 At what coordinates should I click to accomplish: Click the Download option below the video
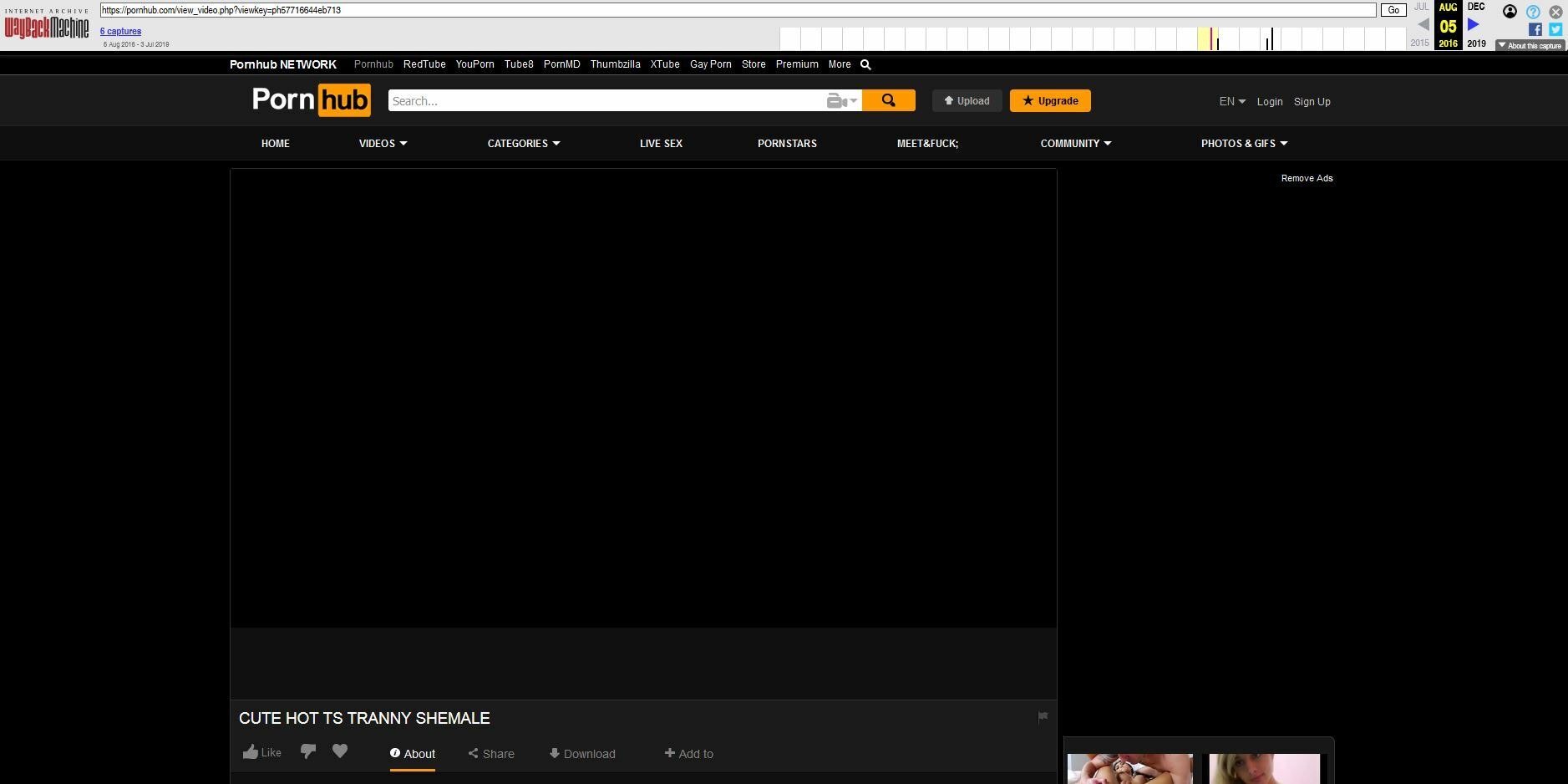[x=582, y=754]
